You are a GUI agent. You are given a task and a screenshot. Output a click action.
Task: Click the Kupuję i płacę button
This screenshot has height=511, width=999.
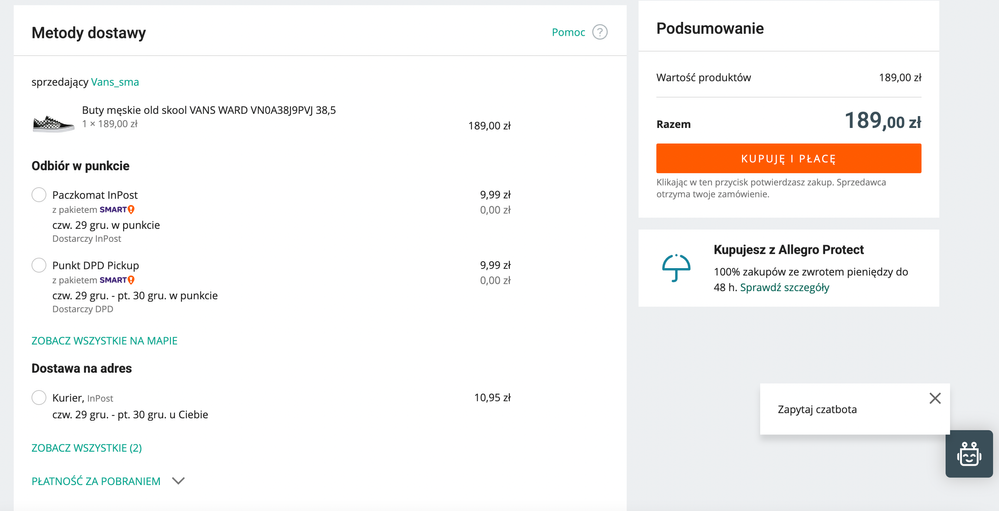coord(789,158)
